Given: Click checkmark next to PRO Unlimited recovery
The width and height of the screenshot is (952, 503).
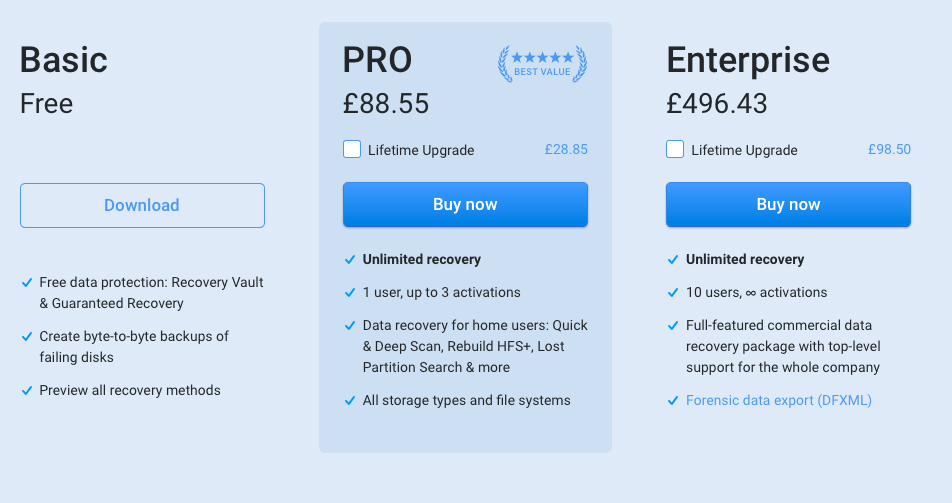Looking at the screenshot, I should coord(350,260).
